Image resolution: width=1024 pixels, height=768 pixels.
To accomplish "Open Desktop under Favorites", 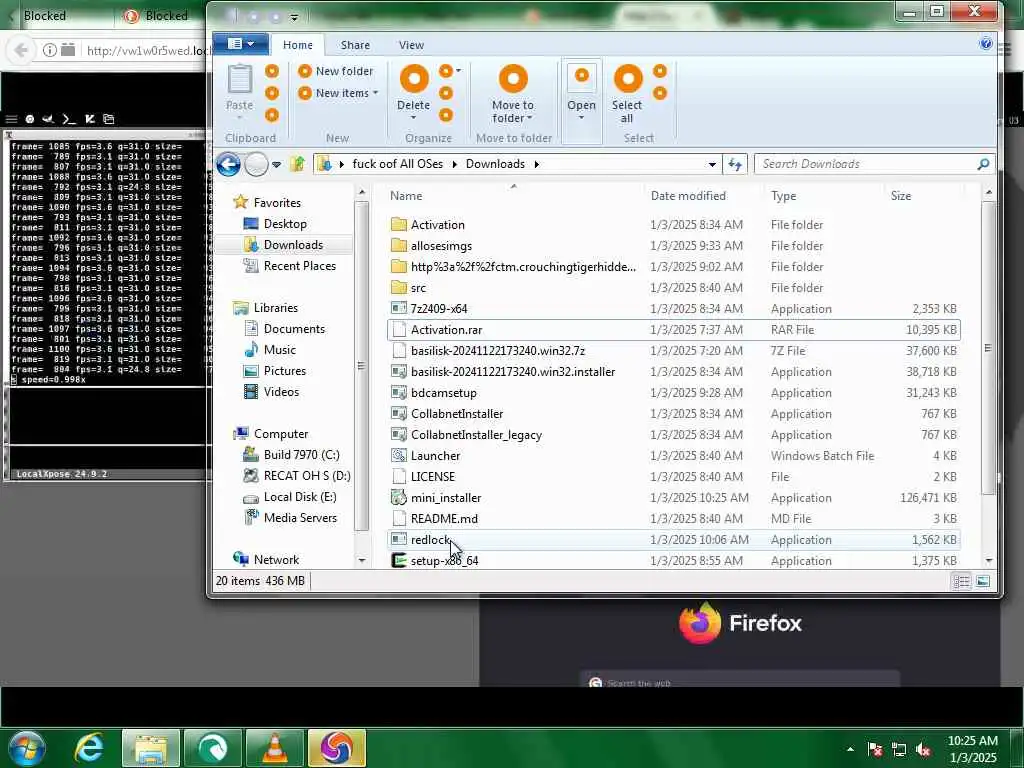I will point(285,224).
